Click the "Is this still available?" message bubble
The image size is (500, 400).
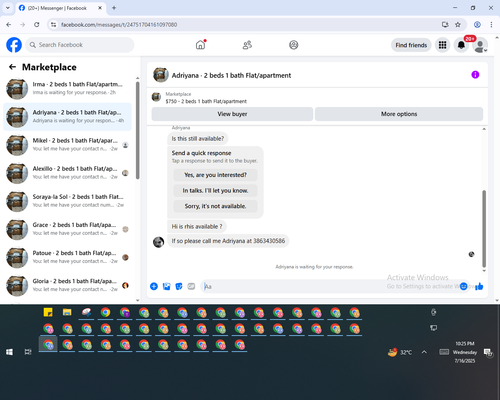coord(198,138)
